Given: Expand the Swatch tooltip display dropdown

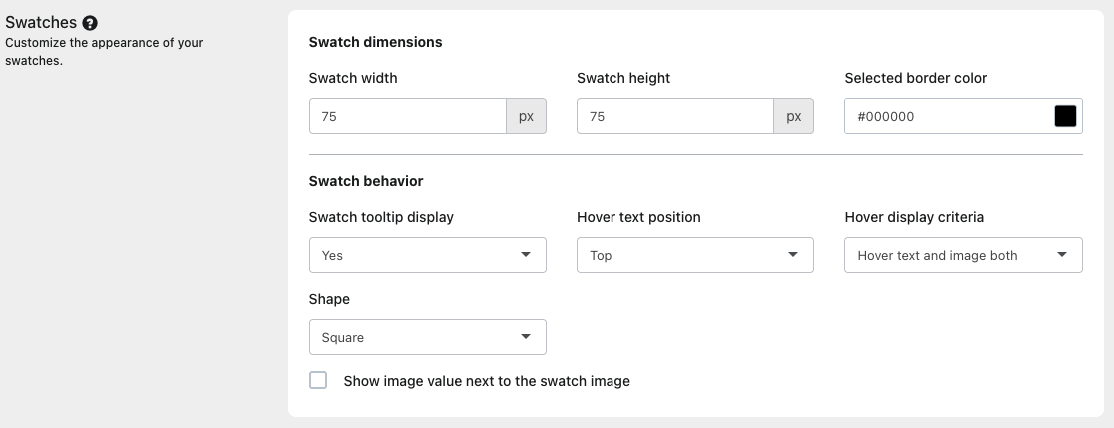Looking at the screenshot, I should pos(427,255).
